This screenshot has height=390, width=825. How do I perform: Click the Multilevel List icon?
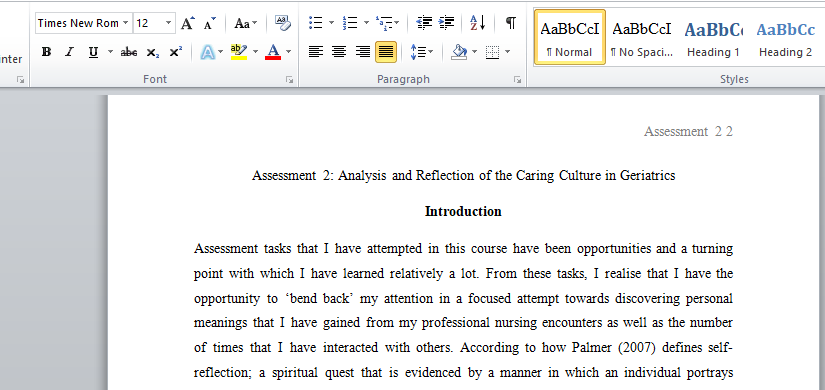[x=388, y=23]
